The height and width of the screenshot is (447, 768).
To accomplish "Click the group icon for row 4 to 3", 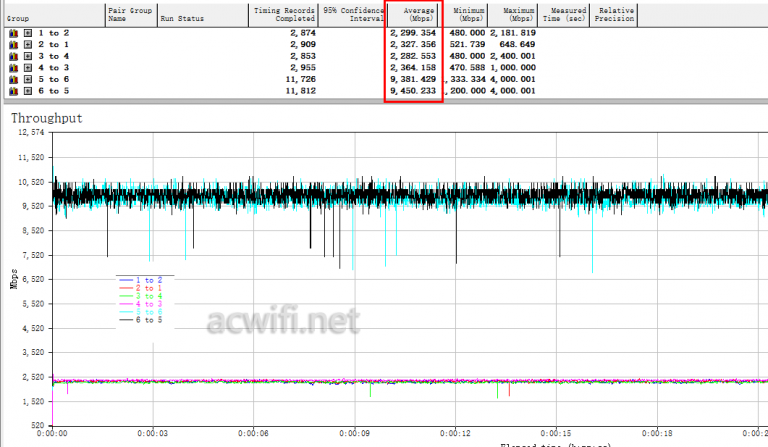I will pos(14,68).
